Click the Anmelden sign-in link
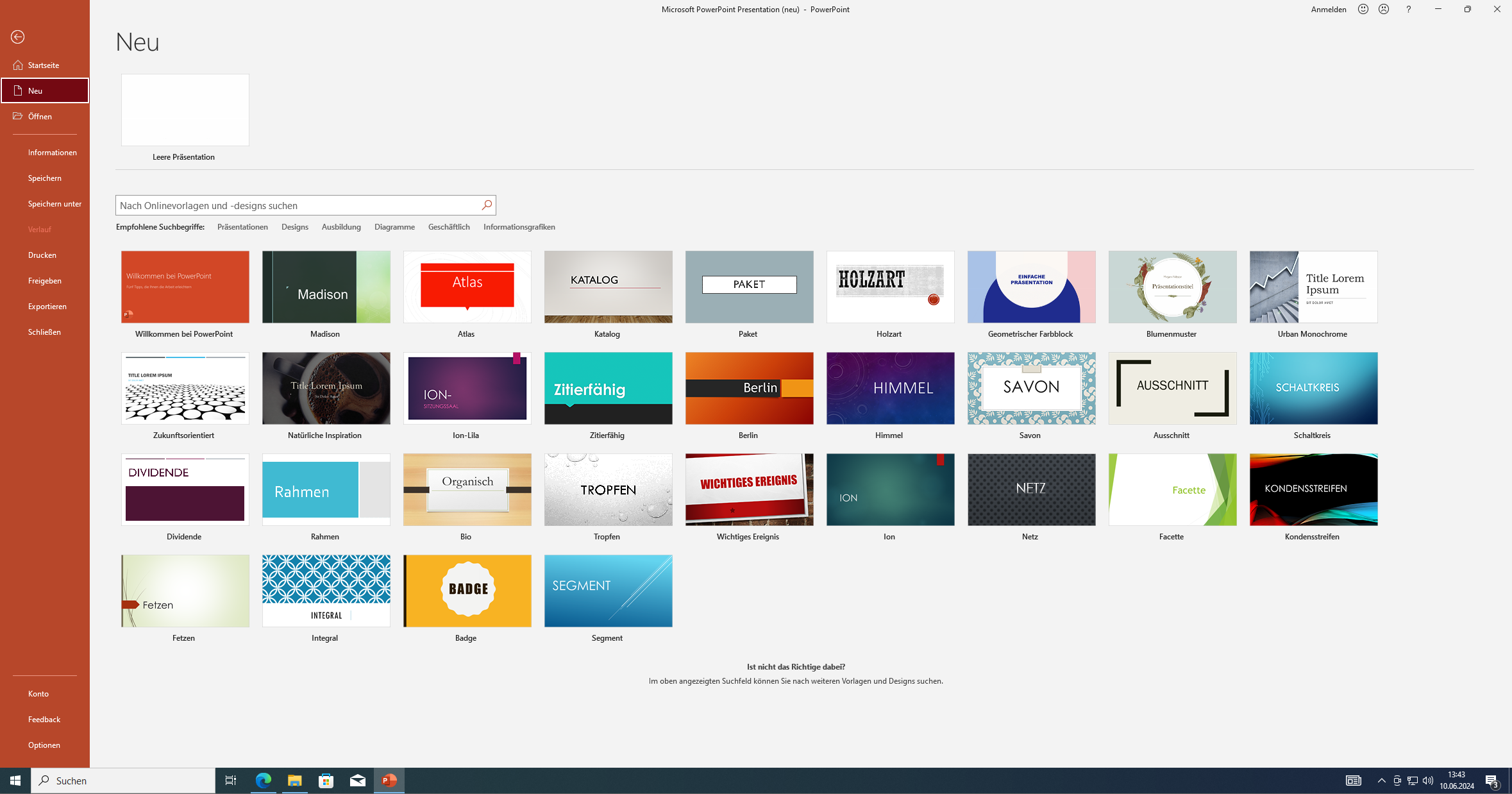 [x=1328, y=9]
